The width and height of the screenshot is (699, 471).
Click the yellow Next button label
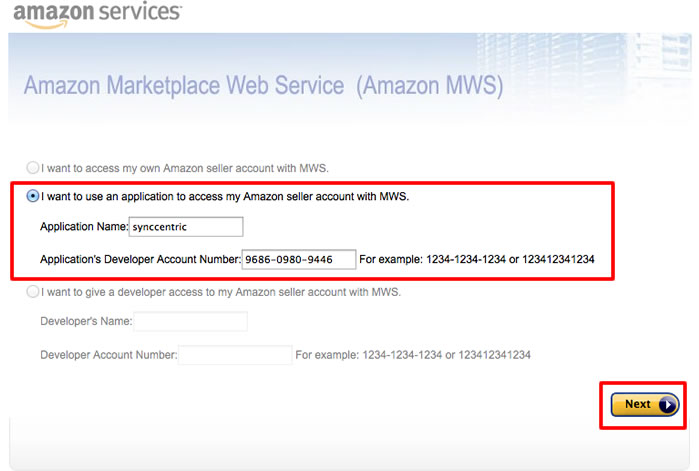[x=637, y=404]
